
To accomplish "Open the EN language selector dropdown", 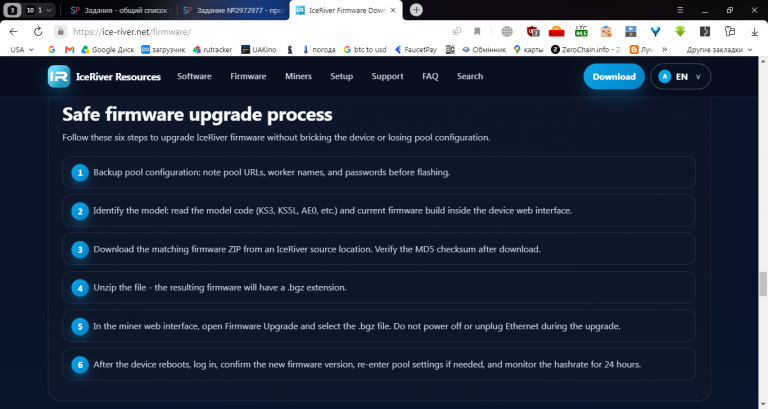I will pos(680,76).
